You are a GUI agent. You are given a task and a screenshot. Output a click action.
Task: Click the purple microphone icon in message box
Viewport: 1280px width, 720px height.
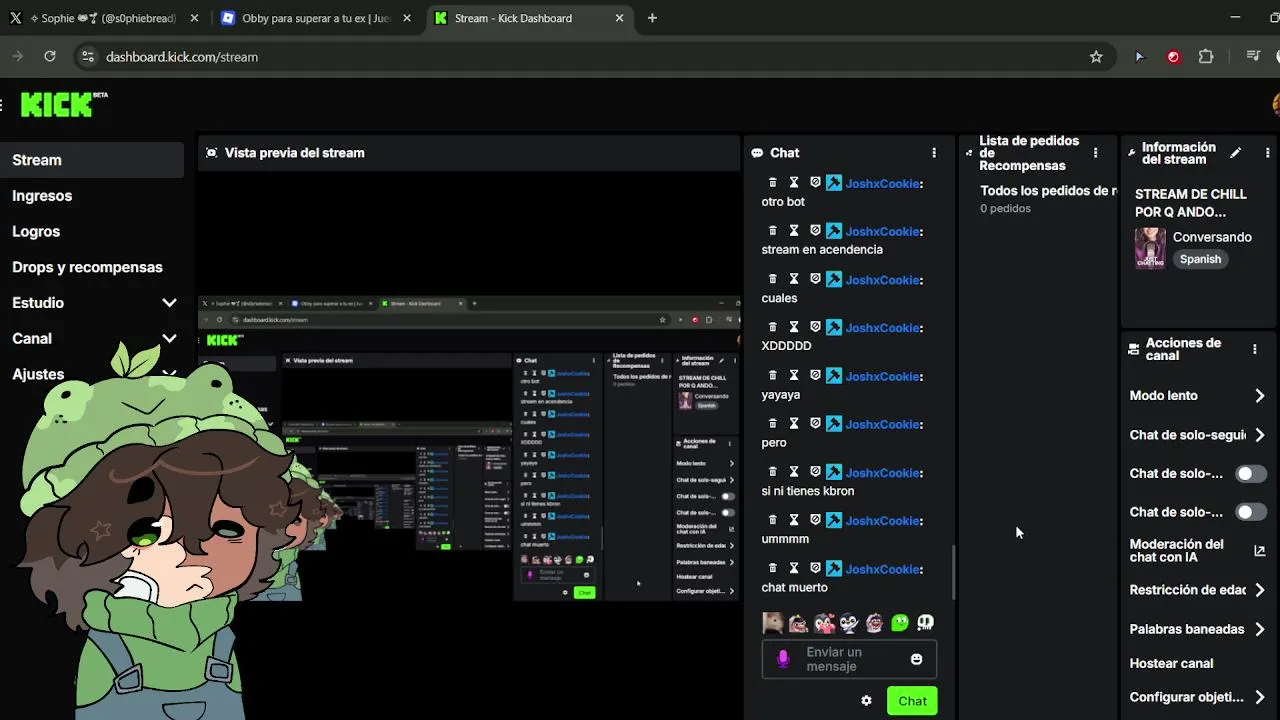783,659
